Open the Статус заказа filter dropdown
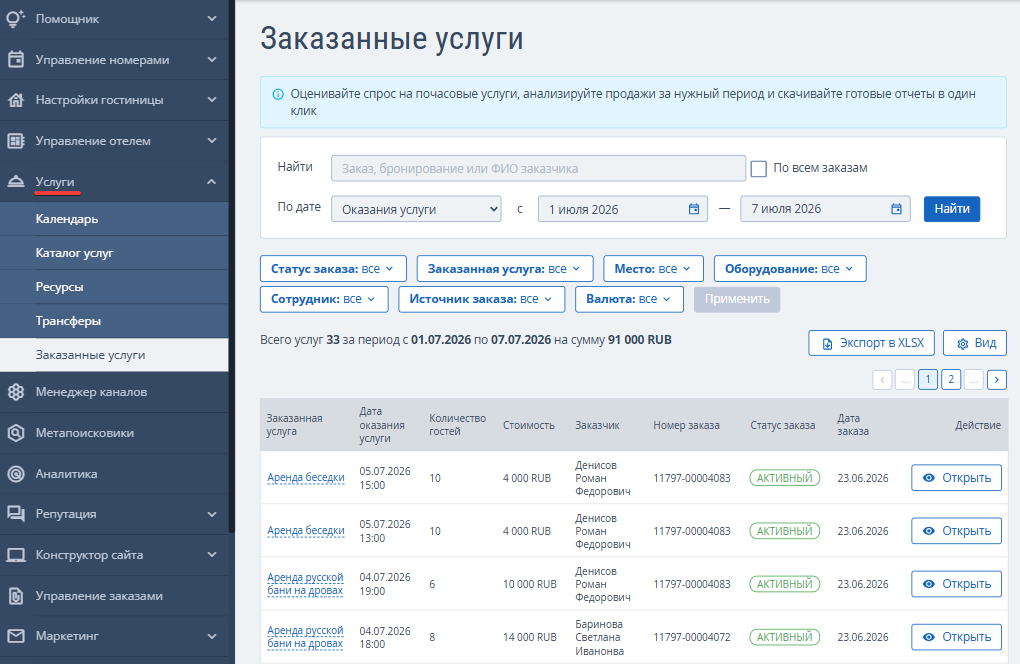 tap(333, 269)
